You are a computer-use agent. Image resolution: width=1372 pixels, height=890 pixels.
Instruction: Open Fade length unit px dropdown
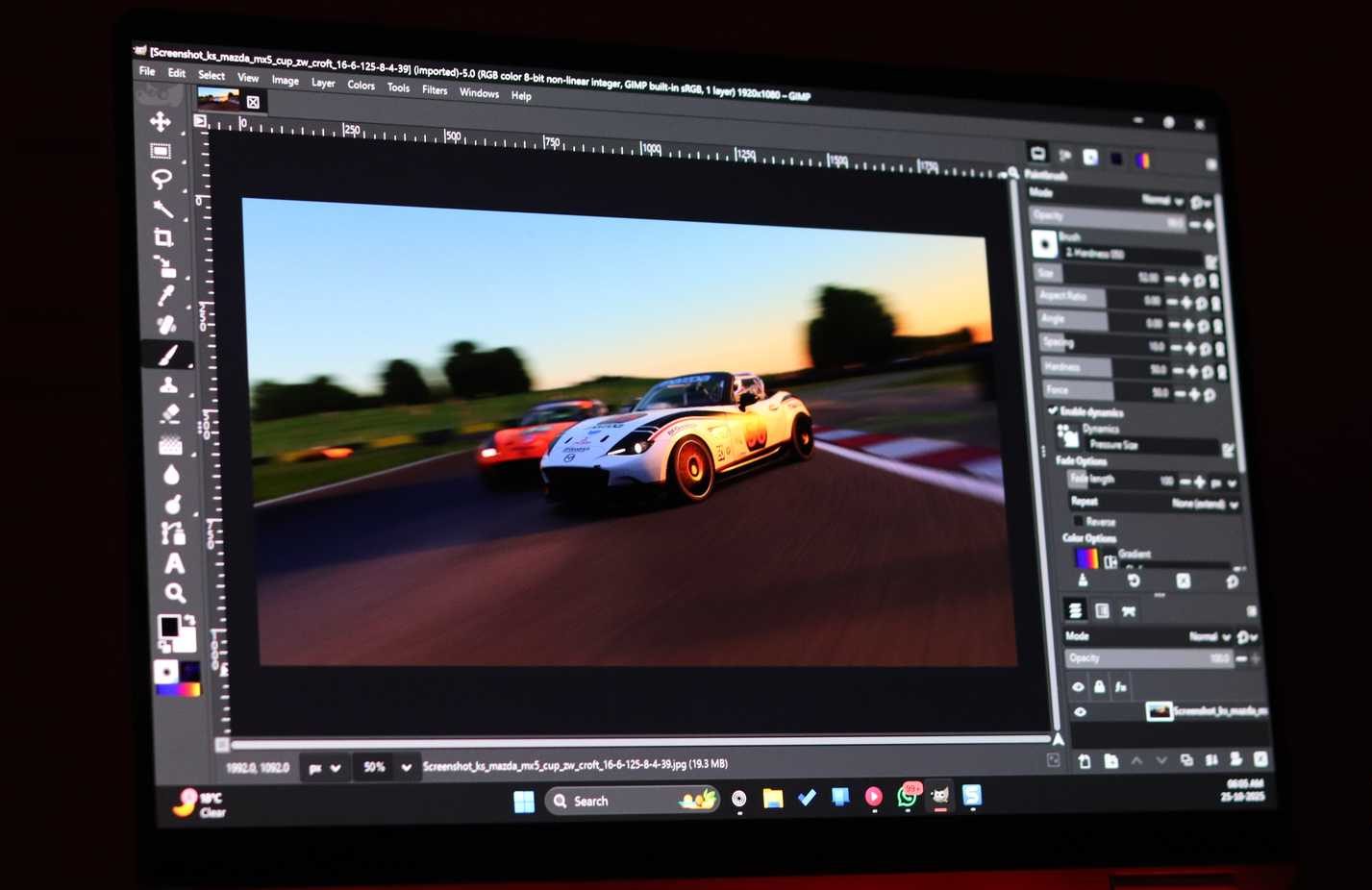1223,482
